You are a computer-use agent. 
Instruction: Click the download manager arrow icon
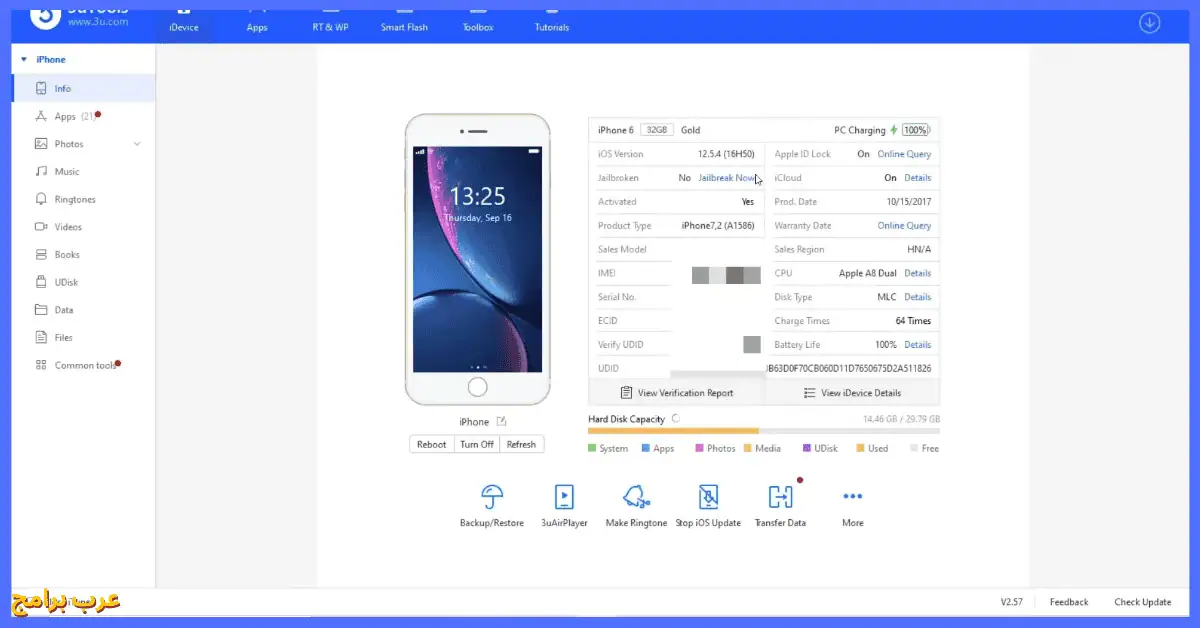click(x=1150, y=22)
